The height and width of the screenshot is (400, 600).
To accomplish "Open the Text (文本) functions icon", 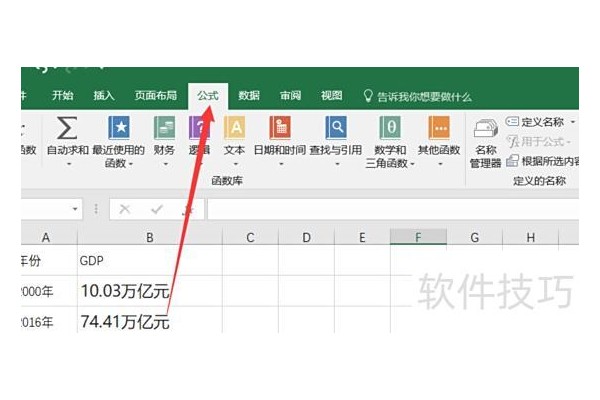I will 235,128.
